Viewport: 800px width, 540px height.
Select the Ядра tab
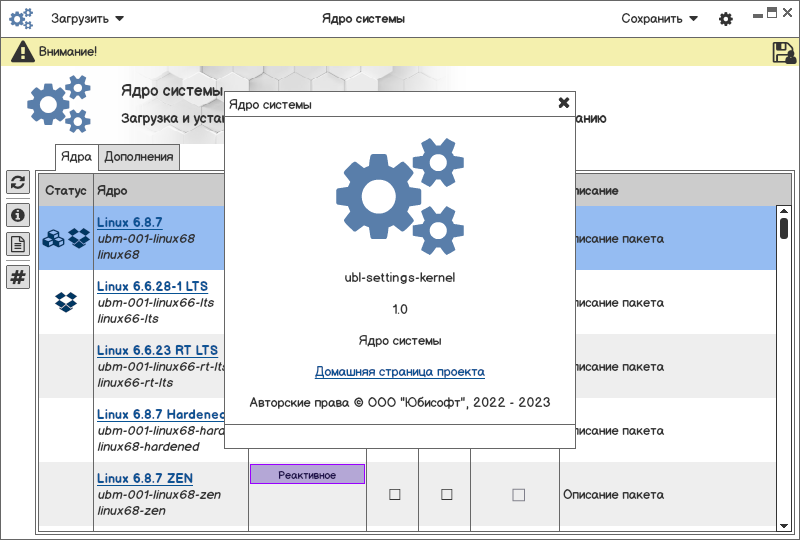[76, 156]
